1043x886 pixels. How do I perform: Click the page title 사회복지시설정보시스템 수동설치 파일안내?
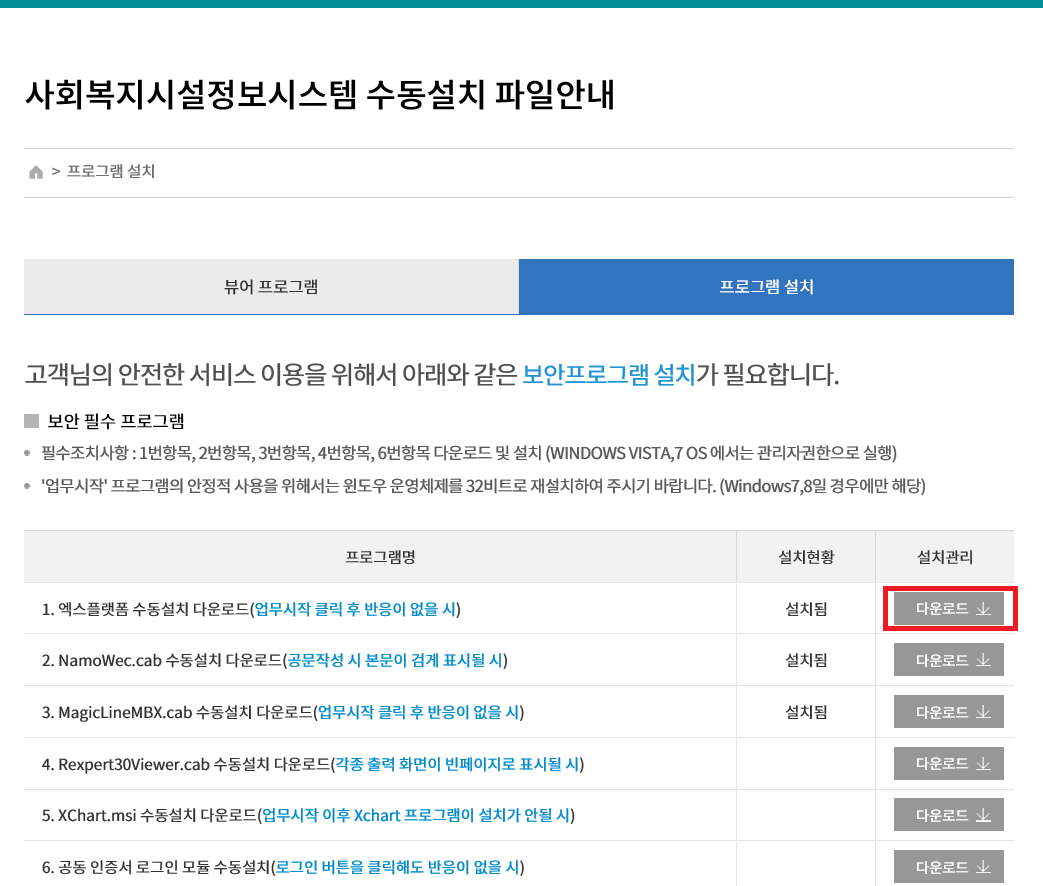[x=320, y=94]
